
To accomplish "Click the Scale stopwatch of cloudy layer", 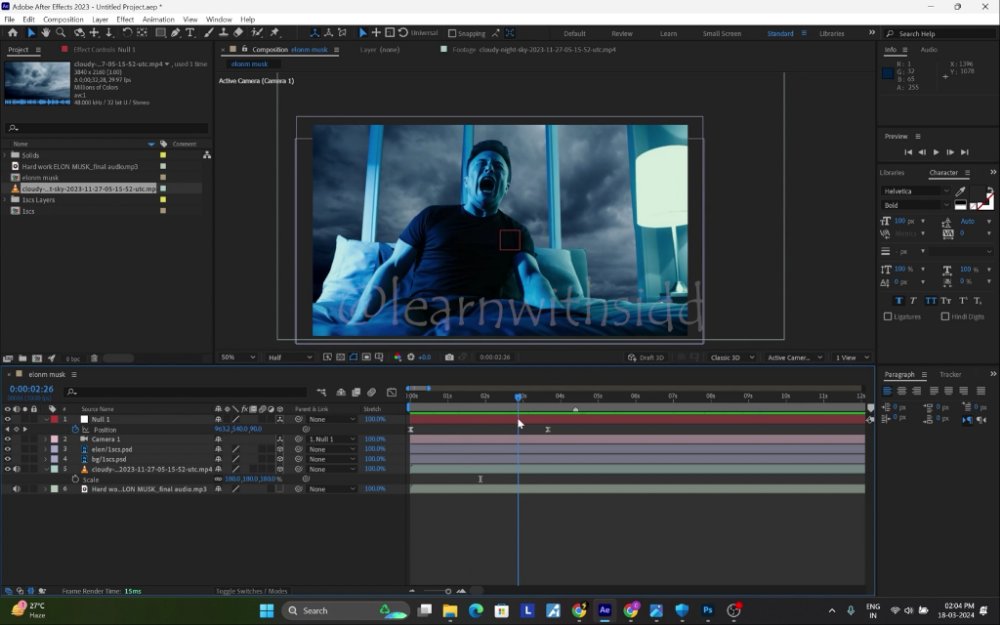I will (x=75, y=479).
